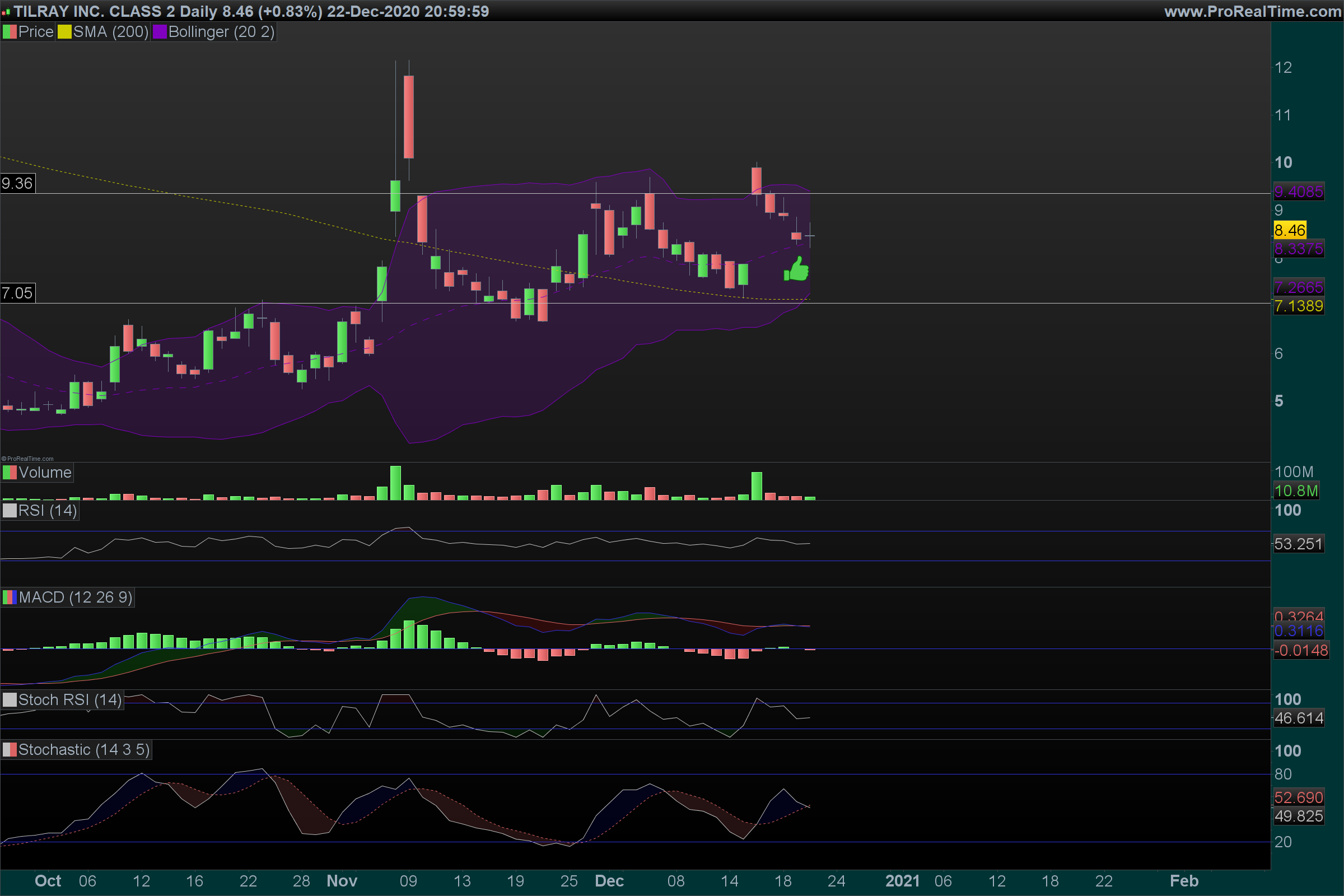Click the RSI (14) legend icon

(x=10, y=510)
